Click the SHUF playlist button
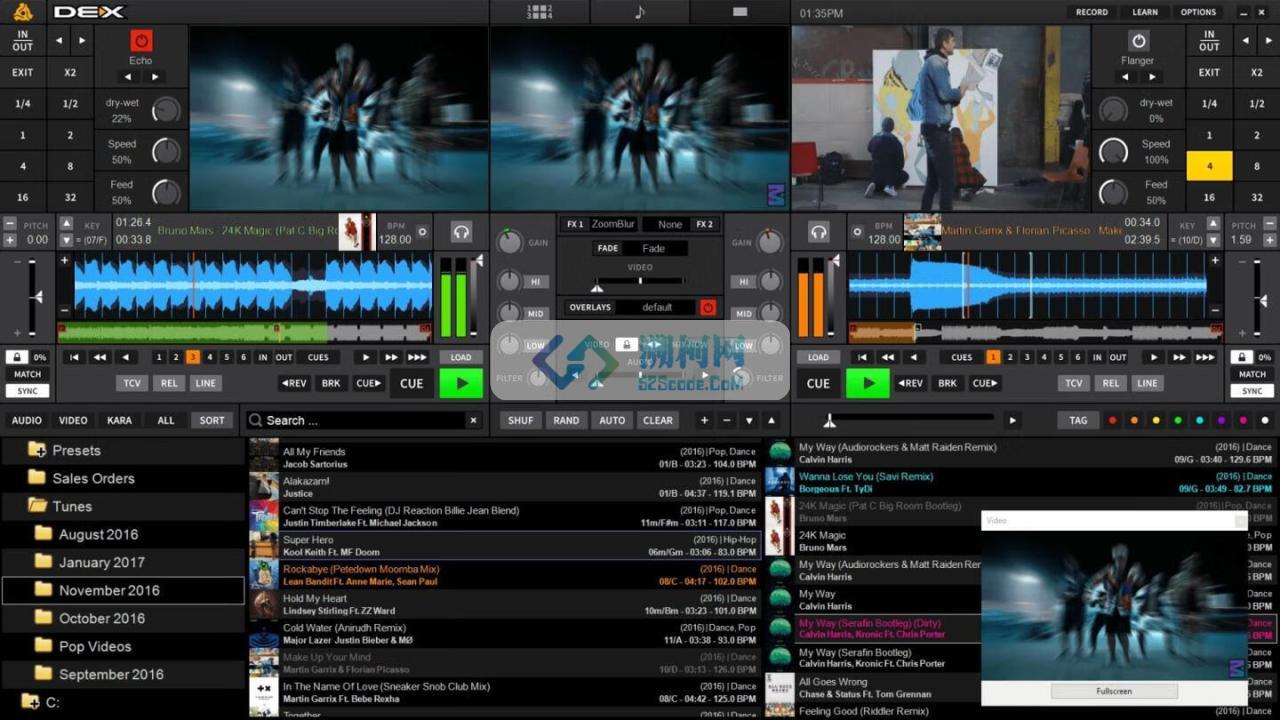The image size is (1280, 720). pyautogui.click(x=520, y=420)
